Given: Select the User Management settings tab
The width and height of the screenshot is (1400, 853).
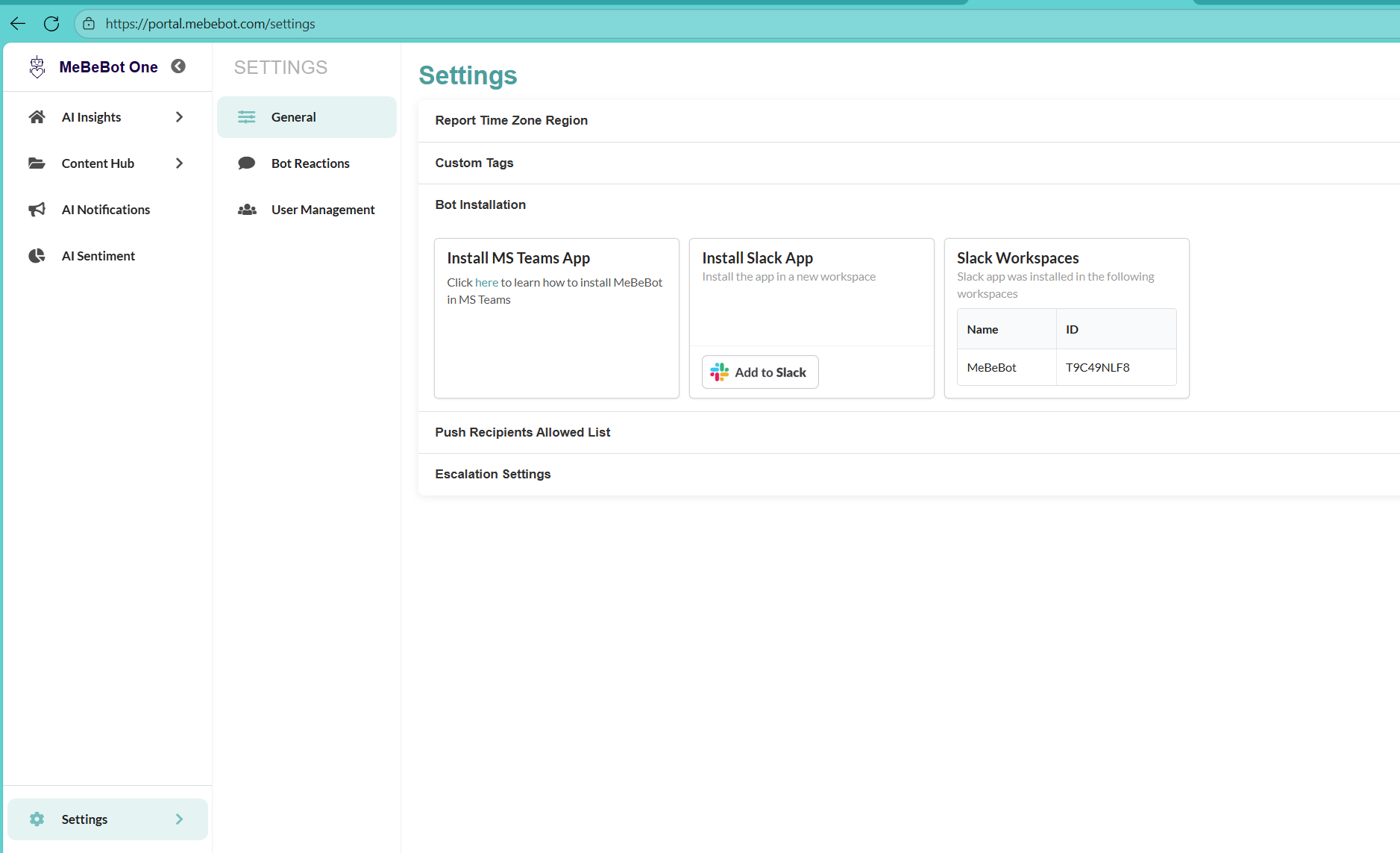Looking at the screenshot, I should click(307, 210).
